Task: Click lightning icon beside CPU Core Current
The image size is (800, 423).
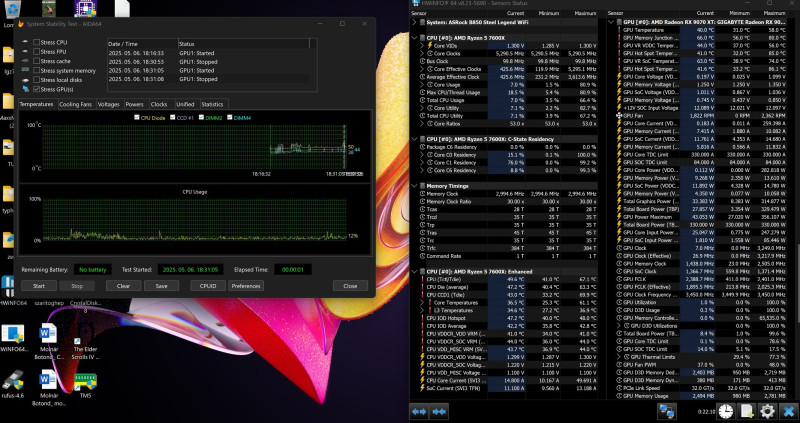Action: (422, 380)
